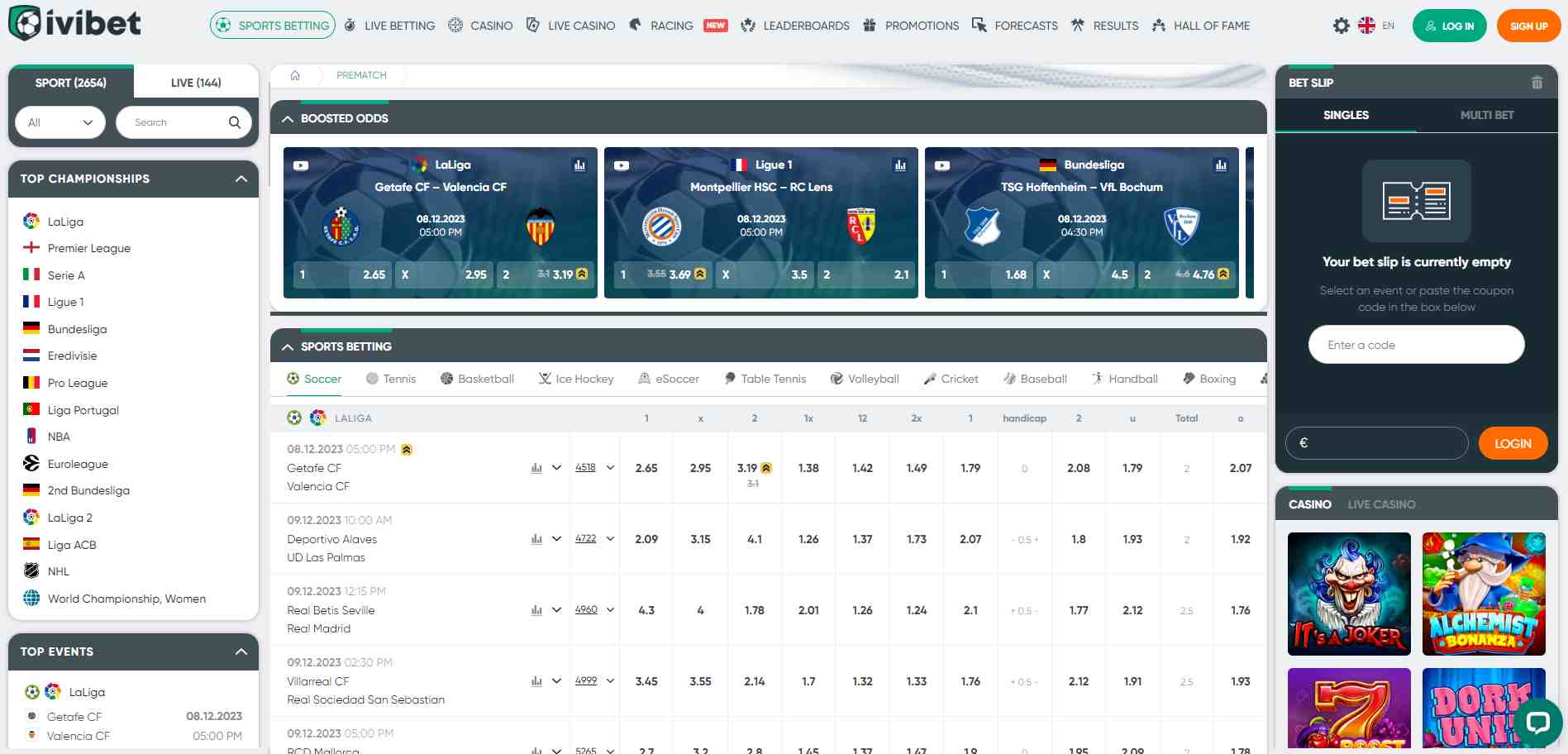Switch to the LIVE (144) tab
This screenshot has width=1568, height=754.
click(x=196, y=83)
